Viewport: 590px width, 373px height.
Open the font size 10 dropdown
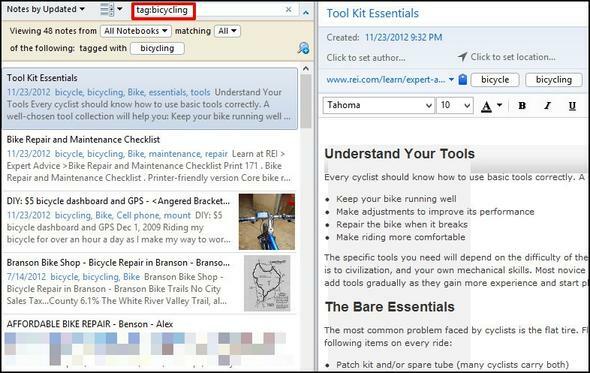[455, 105]
